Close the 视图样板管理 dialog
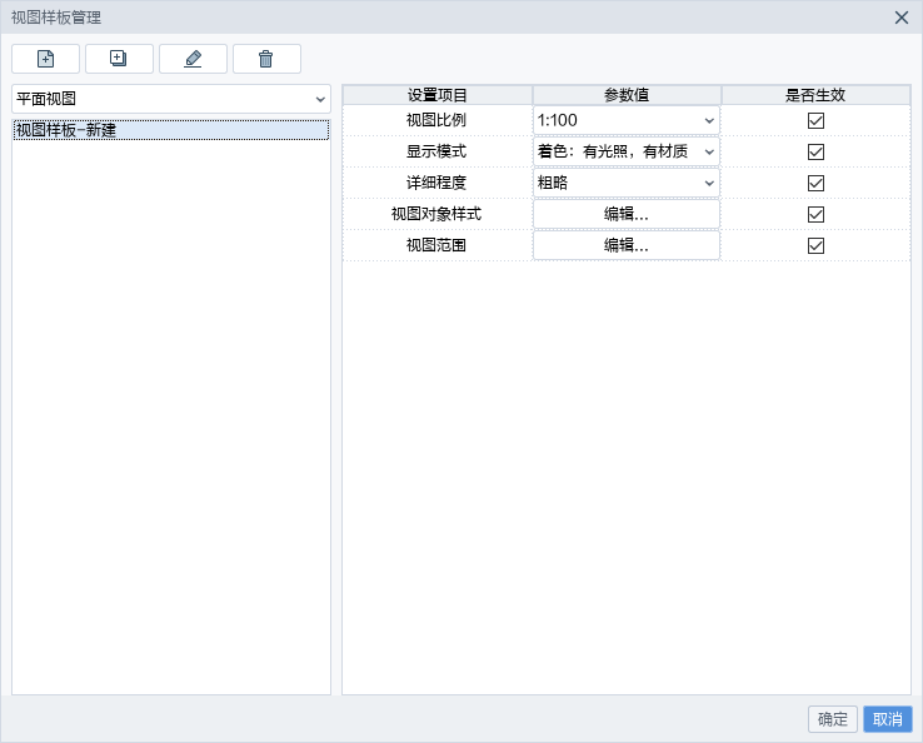 [x=901, y=18]
